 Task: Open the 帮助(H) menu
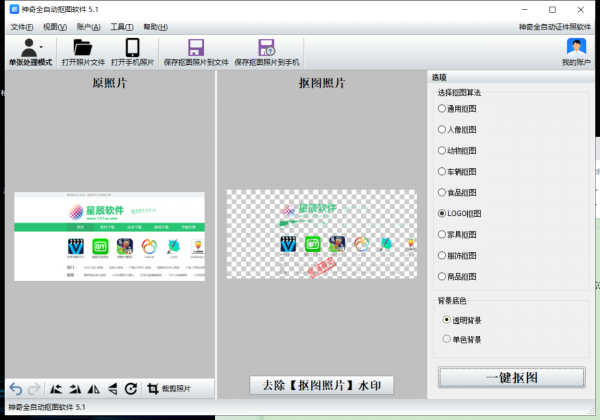(x=155, y=27)
